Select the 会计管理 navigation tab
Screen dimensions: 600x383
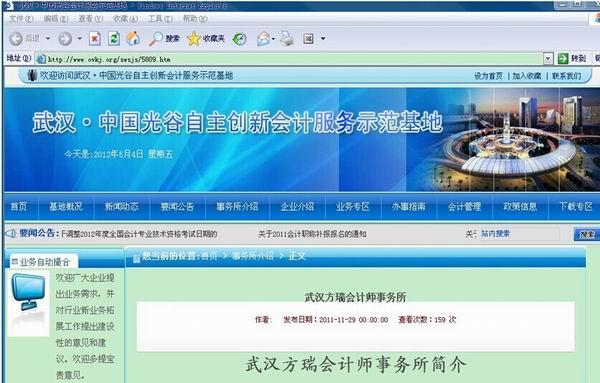[464, 207]
